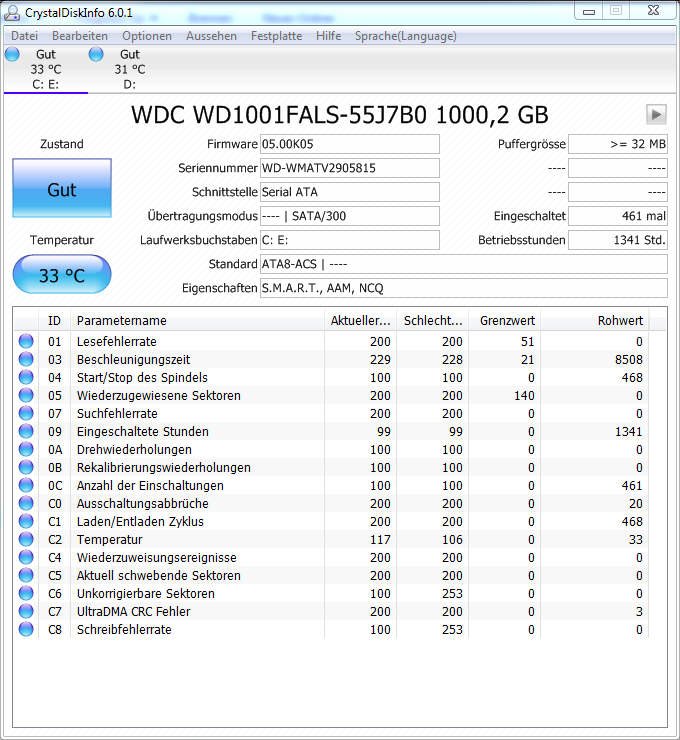680x740 pixels.
Task: Switch to the C: E: disk tab
Action: 46,69
